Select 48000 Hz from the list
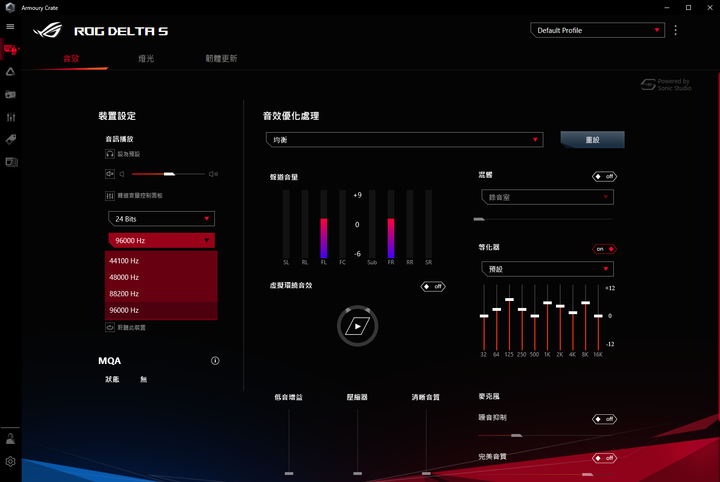Viewport: 720px width, 482px height. pos(161,277)
